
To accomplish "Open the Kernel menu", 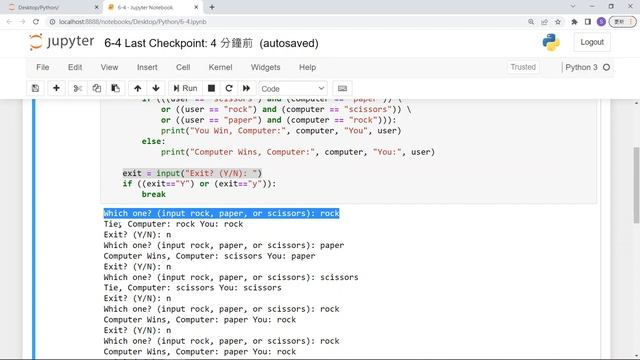I will [x=220, y=67].
